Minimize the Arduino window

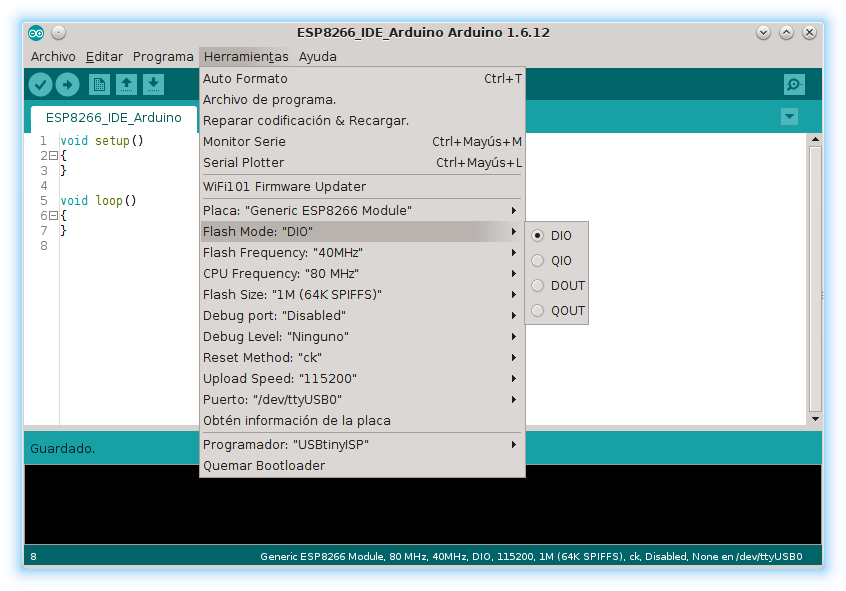point(763,33)
